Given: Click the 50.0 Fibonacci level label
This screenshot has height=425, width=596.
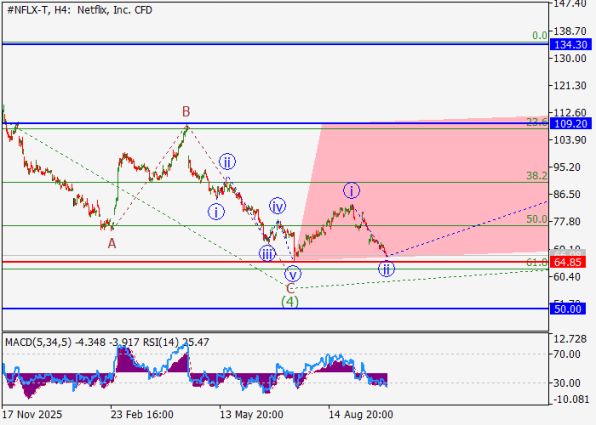Looking at the screenshot, I should click(537, 219).
